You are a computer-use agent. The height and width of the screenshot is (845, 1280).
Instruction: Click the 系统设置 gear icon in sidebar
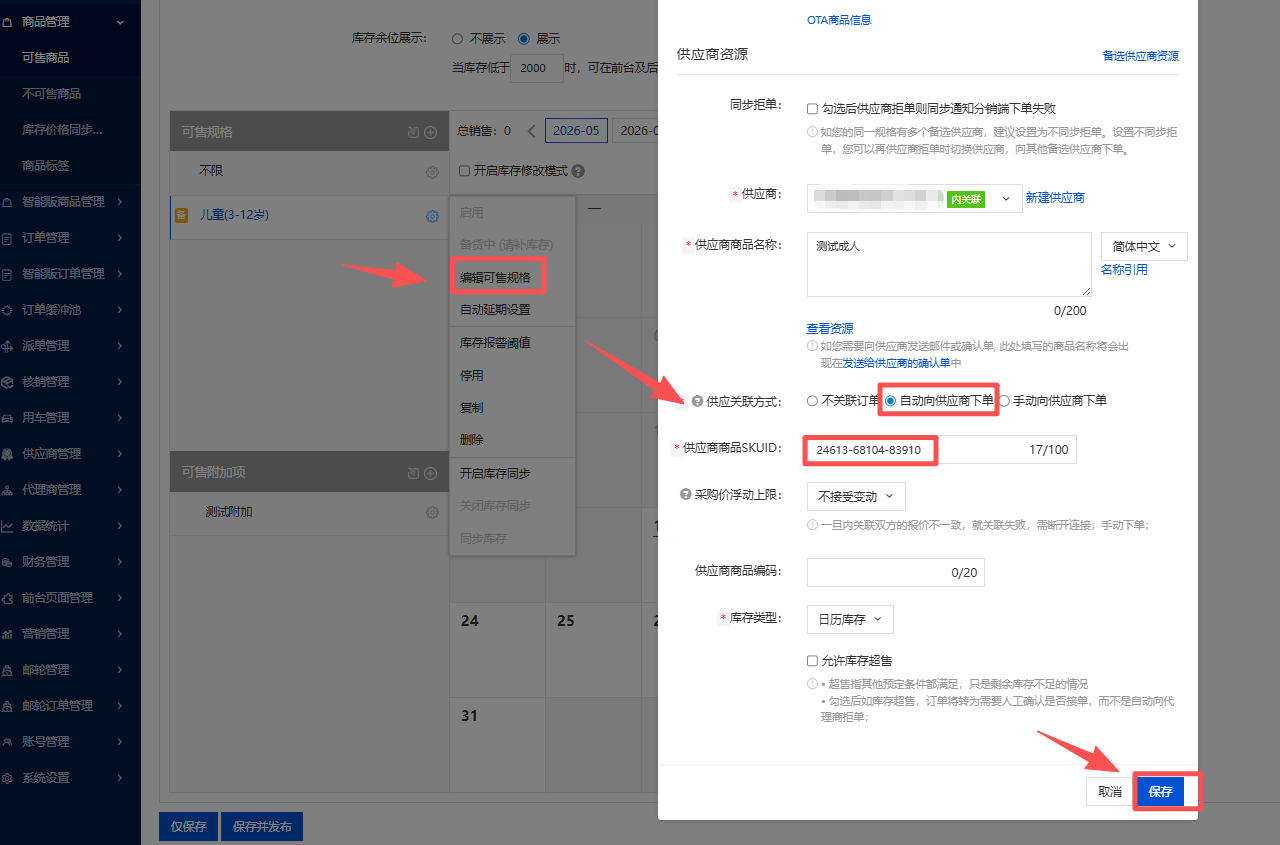[8, 778]
